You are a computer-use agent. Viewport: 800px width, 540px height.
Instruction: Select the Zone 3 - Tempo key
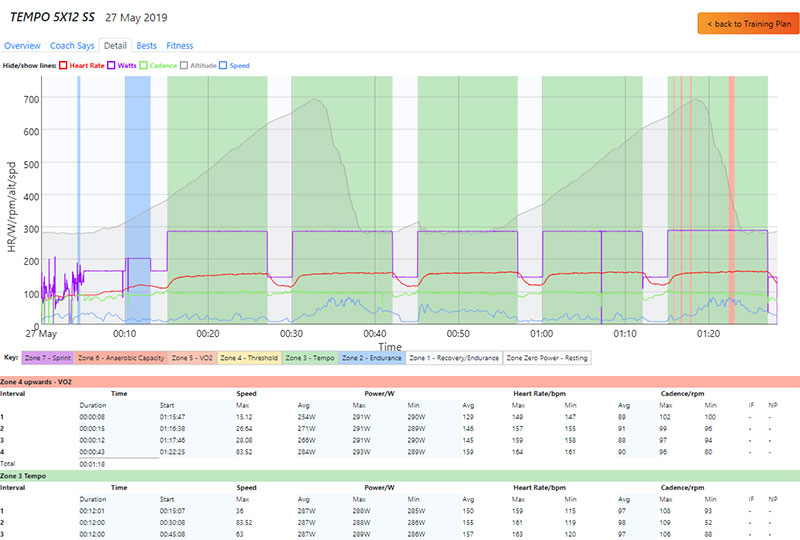coord(311,357)
